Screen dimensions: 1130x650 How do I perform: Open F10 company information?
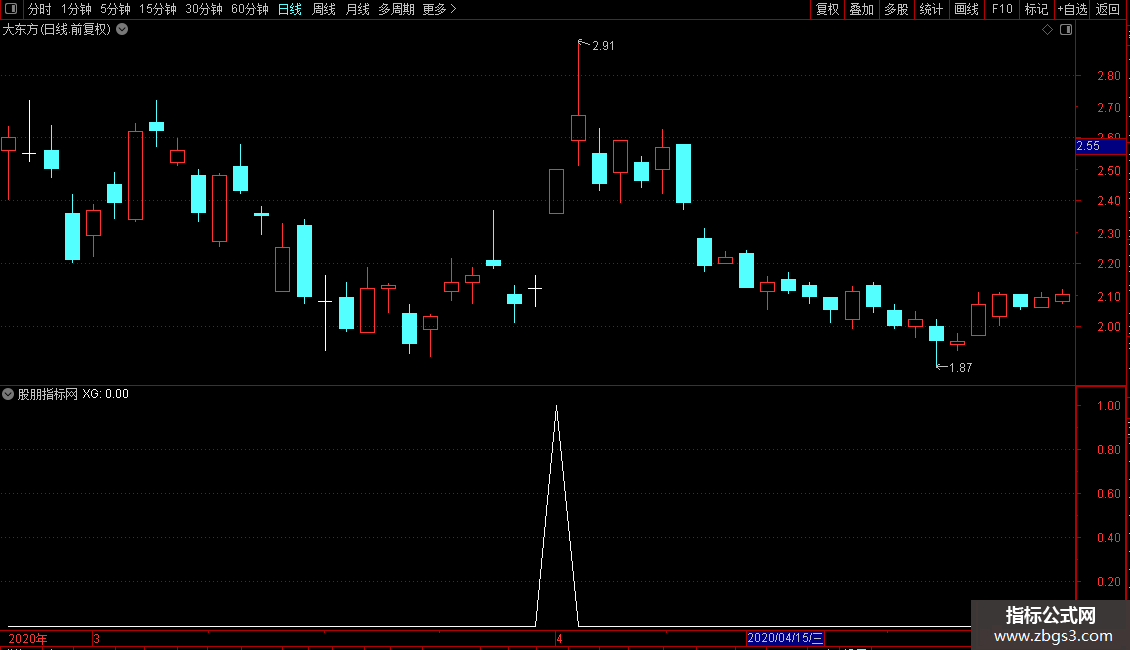click(x=1002, y=9)
